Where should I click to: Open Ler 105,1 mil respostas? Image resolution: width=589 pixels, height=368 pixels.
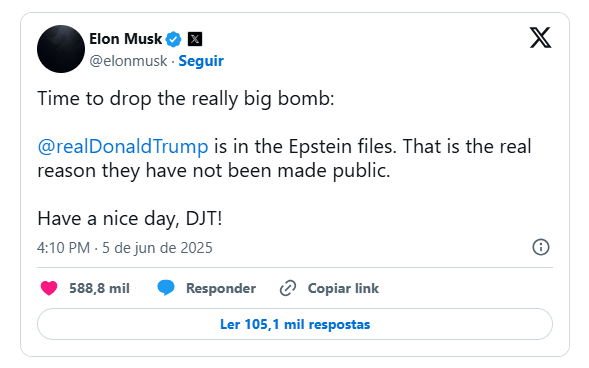coord(295,324)
